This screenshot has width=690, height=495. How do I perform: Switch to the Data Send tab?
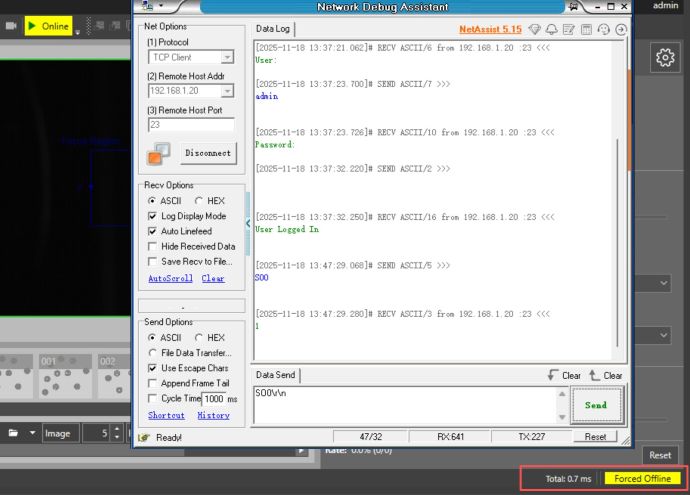point(275,375)
